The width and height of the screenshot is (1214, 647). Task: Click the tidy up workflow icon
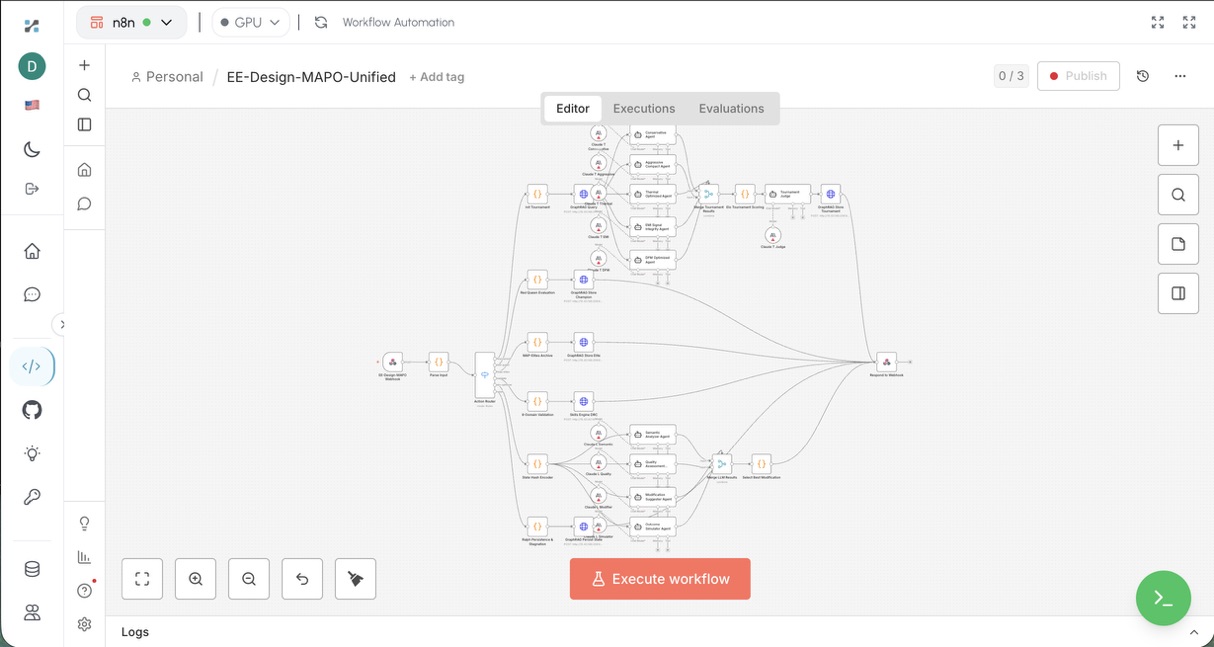pyautogui.click(x=355, y=578)
